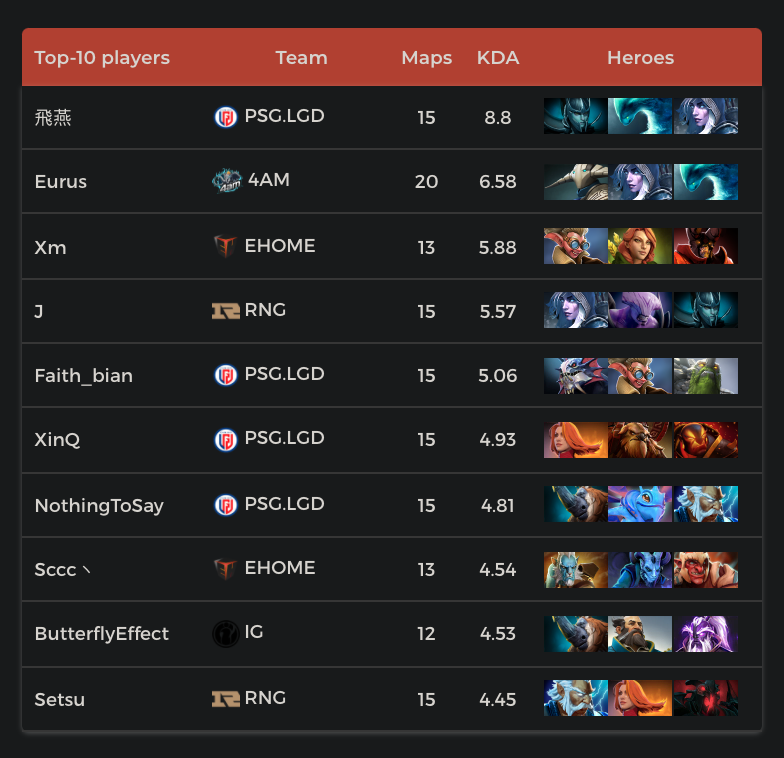Screen dimensions: 784x758
Task: Open player ButterflyEffect's profile
Action: (x=101, y=633)
